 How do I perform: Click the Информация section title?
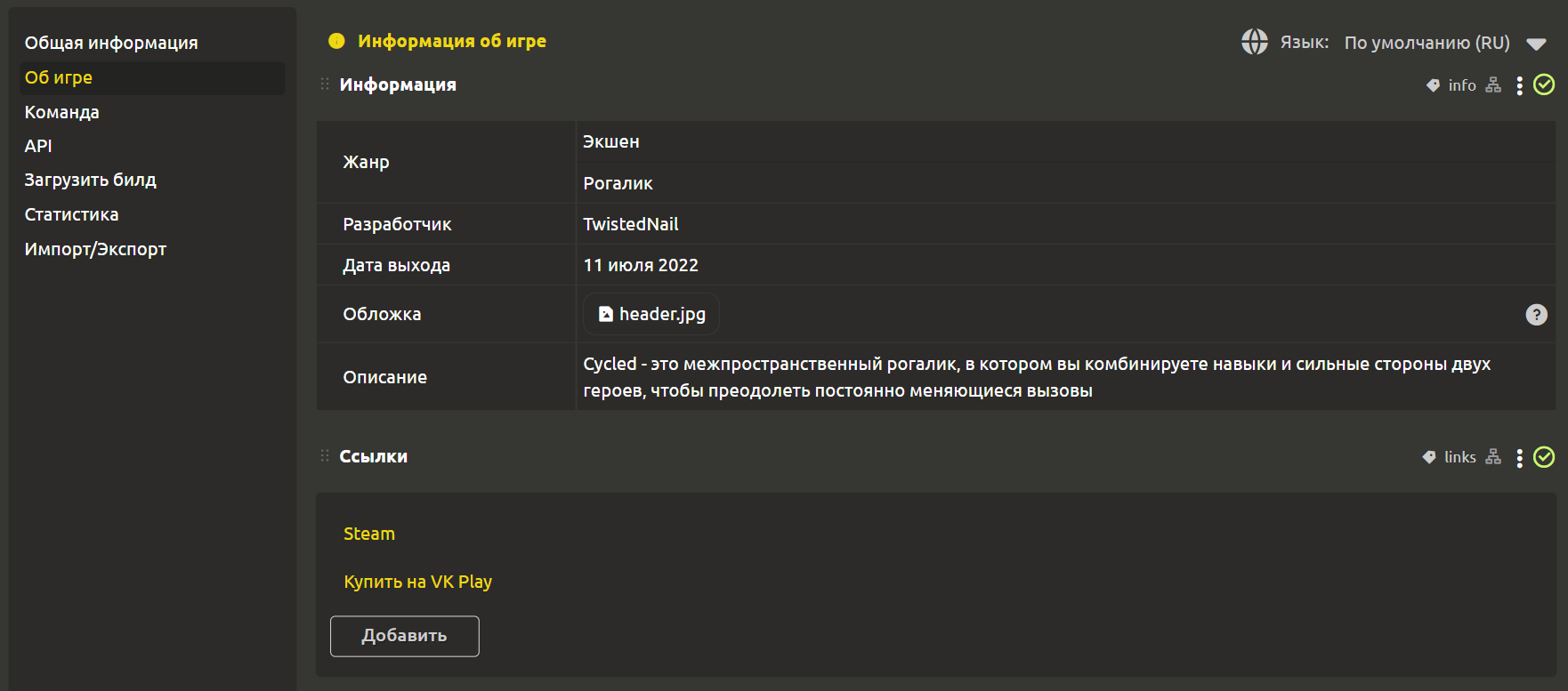398,84
